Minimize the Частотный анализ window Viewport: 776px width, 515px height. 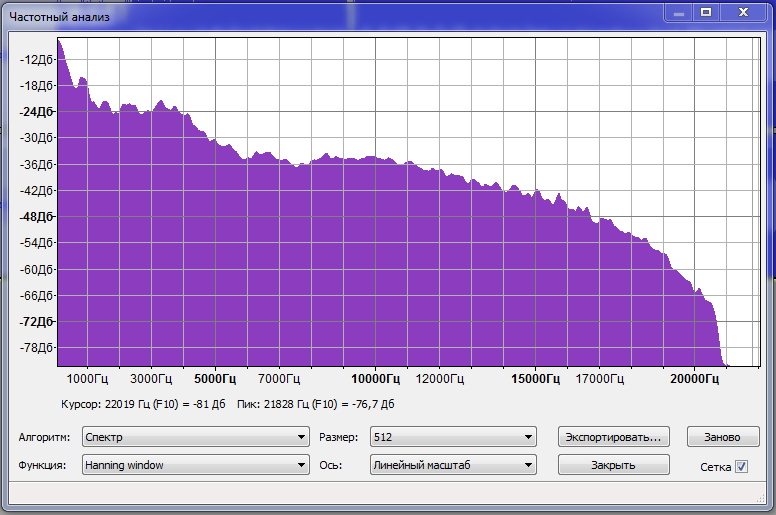[x=679, y=12]
